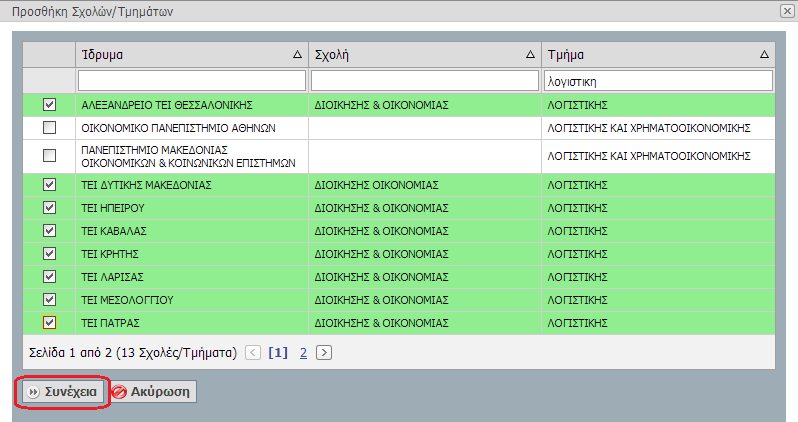Viewport: 798px width, 422px height.
Task: Click ΛΟΓΙΣΤΙΚΗΣ ΚΑΙ ΧΡΗΜΑΤΟΟΙΚΟΝΟΜΙΚΗΣ in Αθηνών row
Action: click(x=658, y=128)
